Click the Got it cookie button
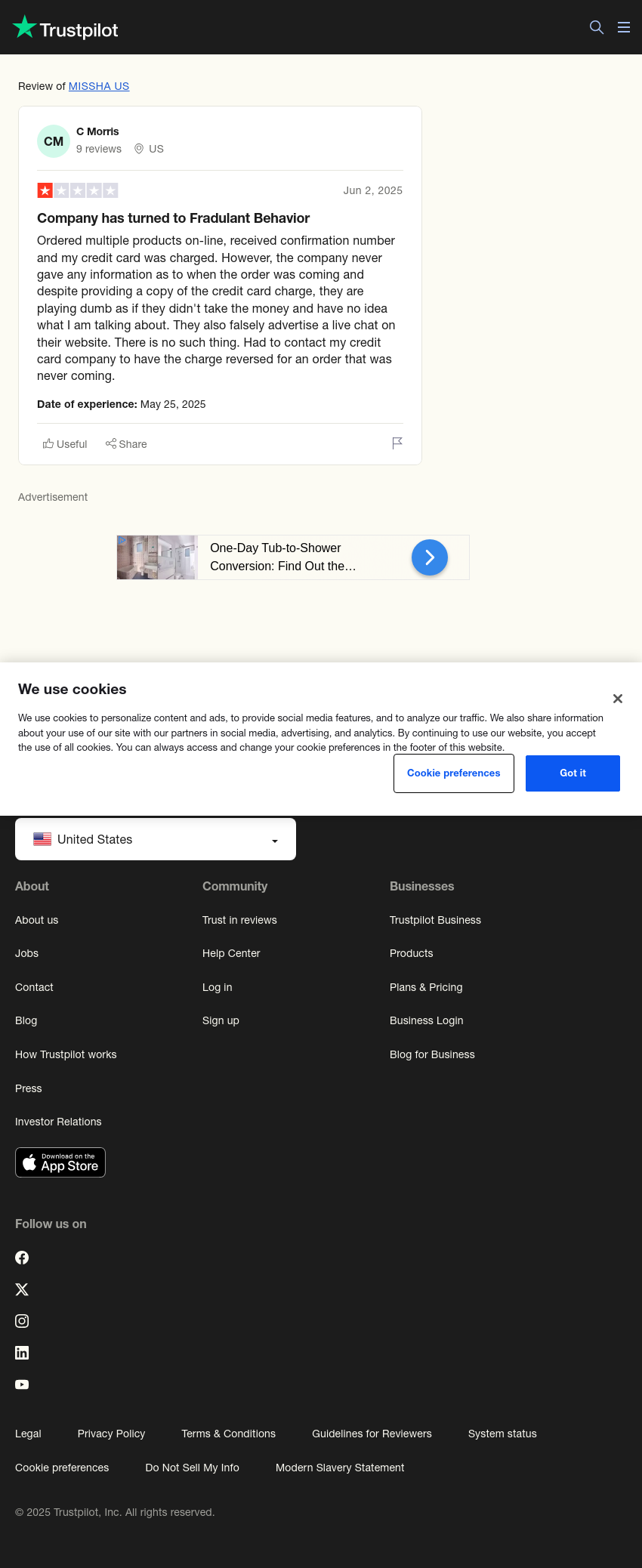 click(x=573, y=773)
